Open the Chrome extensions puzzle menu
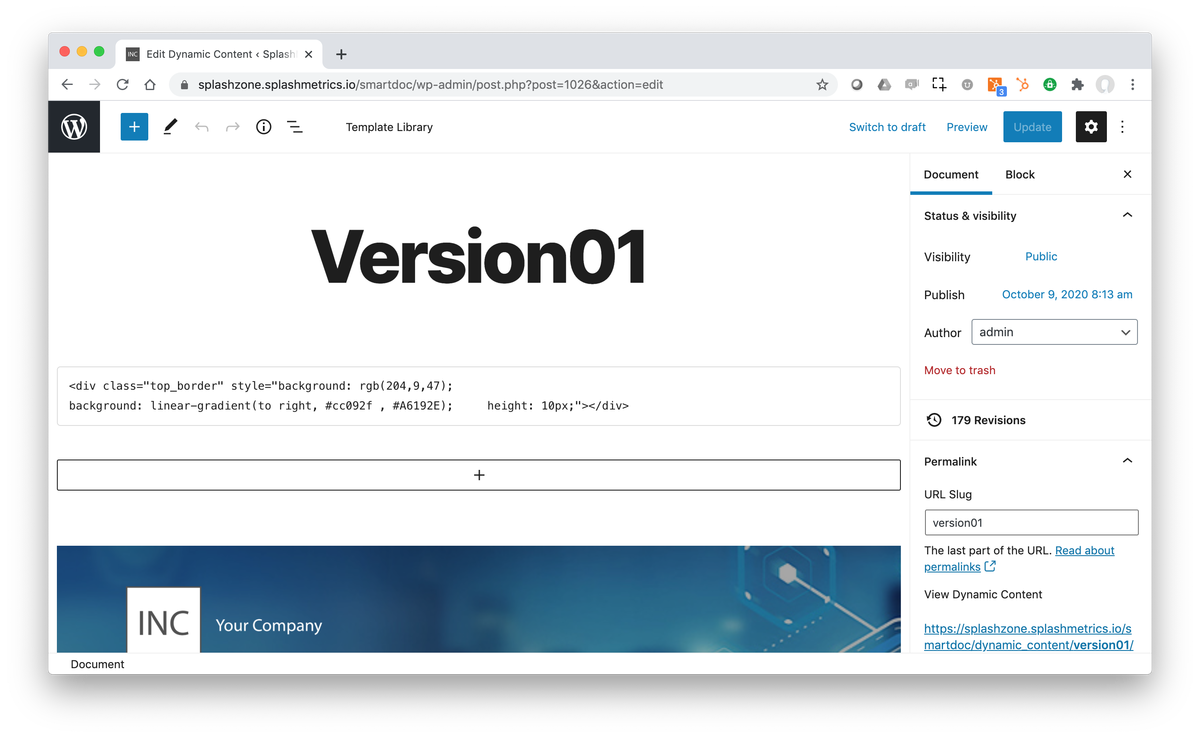Screen dimensions: 1200x738 pos(1077,85)
